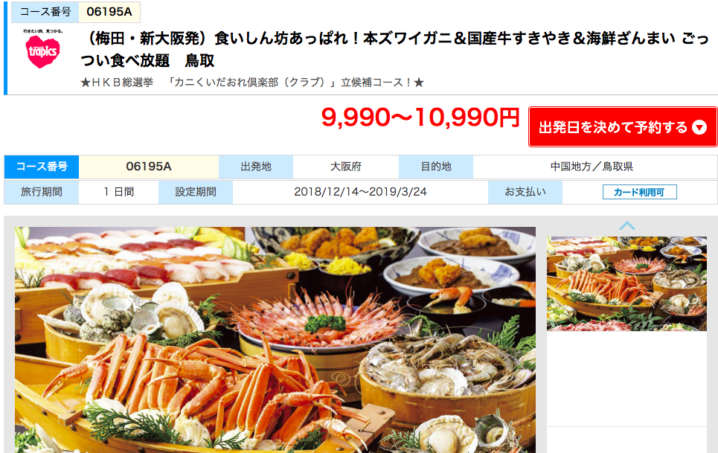718x453 pixels.
Task: Click the 06195A course number at top
Action: [x=109, y=12]
